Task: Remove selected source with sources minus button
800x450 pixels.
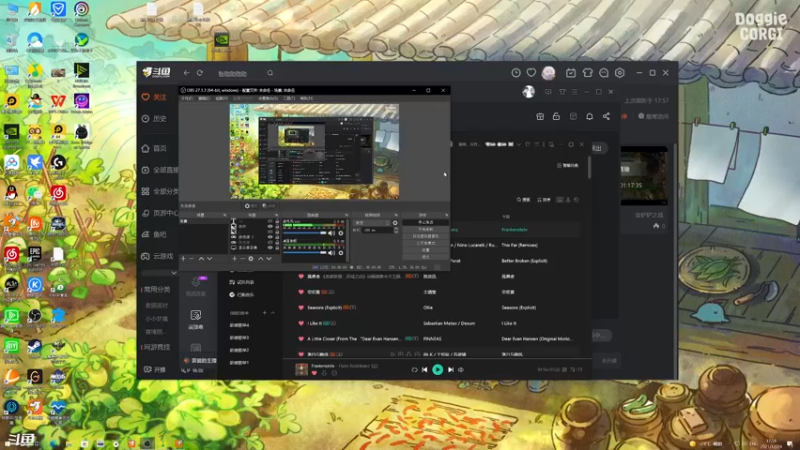Action: (x=242, y=259)
